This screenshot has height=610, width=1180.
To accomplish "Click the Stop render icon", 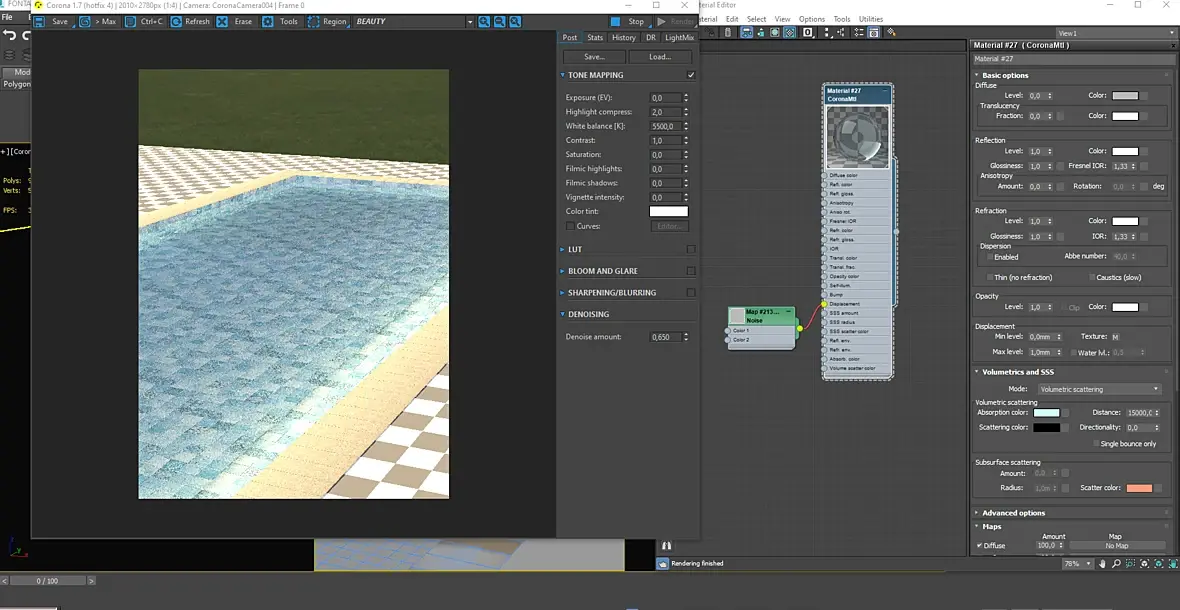I will point(616,22).
